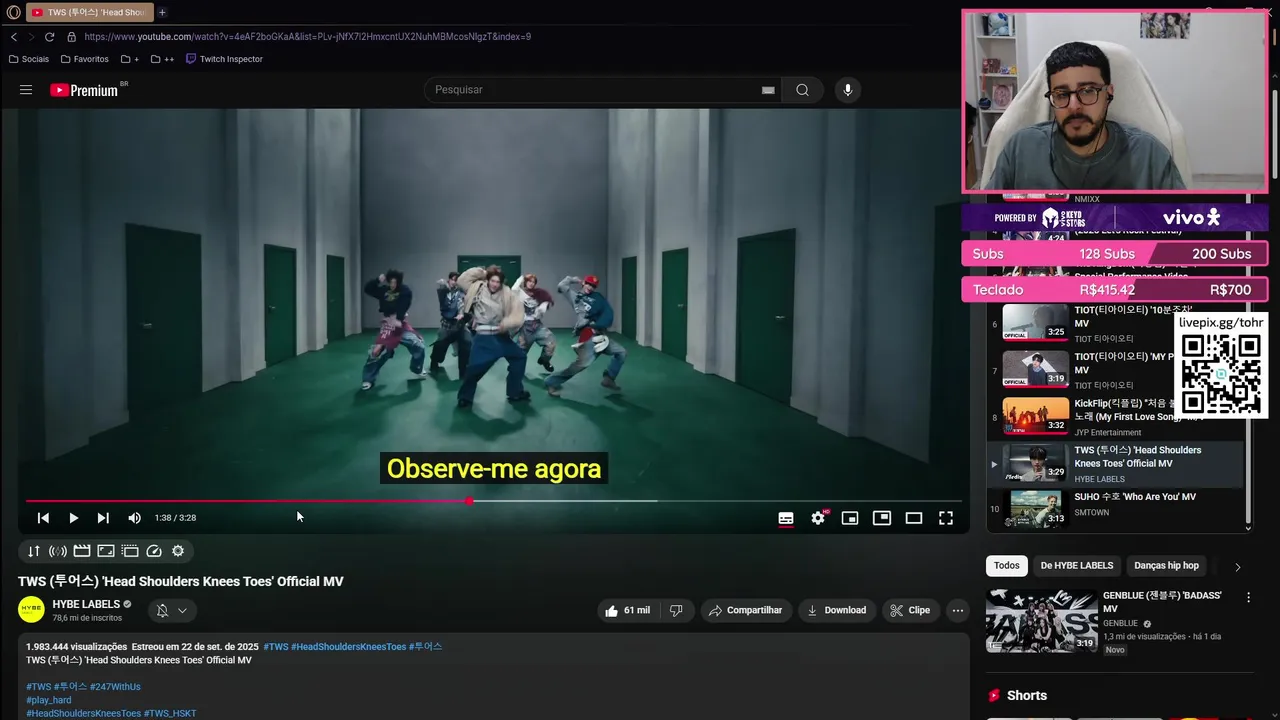Screen dimensions: 1280x720
Task: Open the Favoritos bookmarks folder
Action: click(84, 59)
